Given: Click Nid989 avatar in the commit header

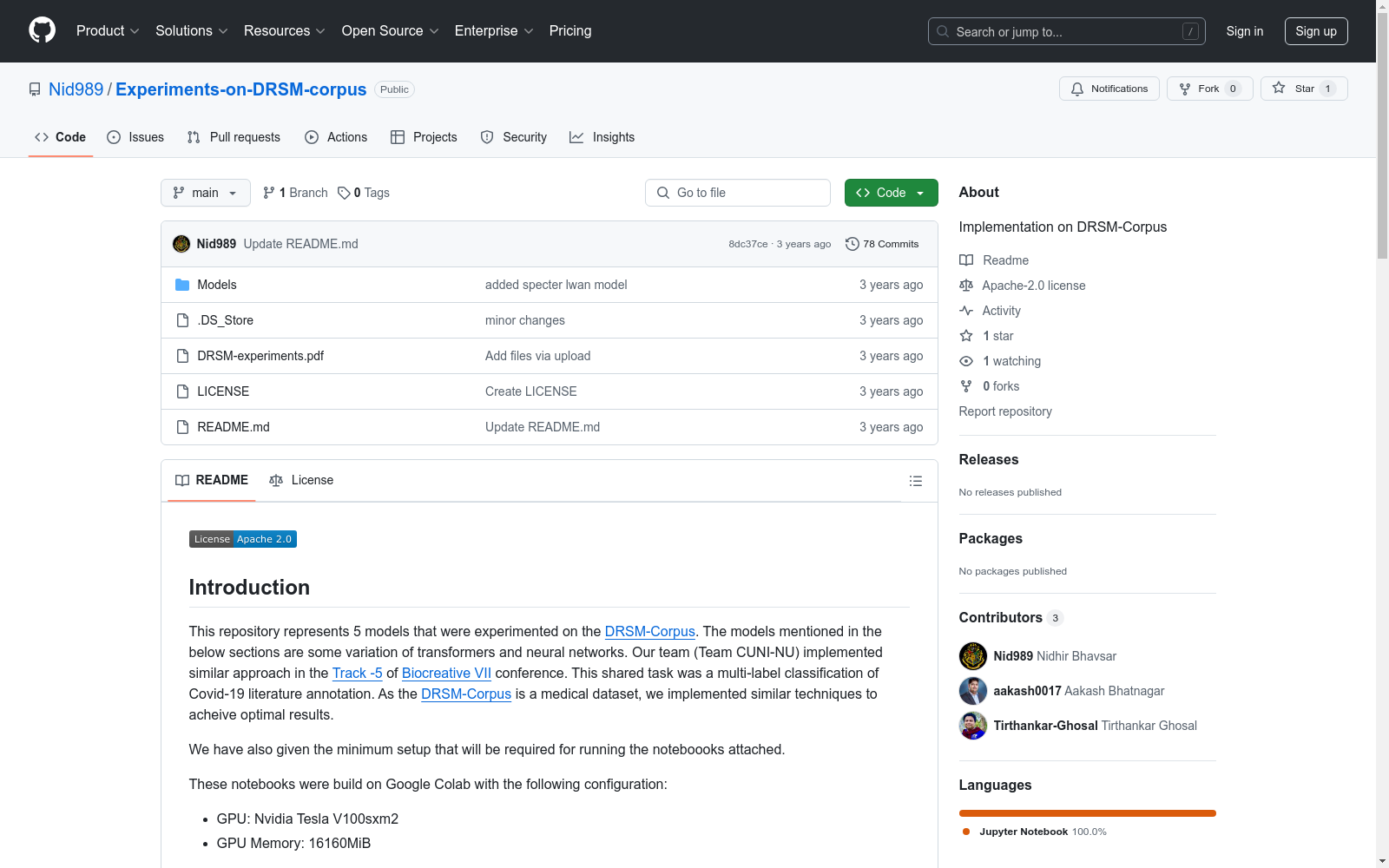Looking at the screenshot, I should tap(181, 244).
